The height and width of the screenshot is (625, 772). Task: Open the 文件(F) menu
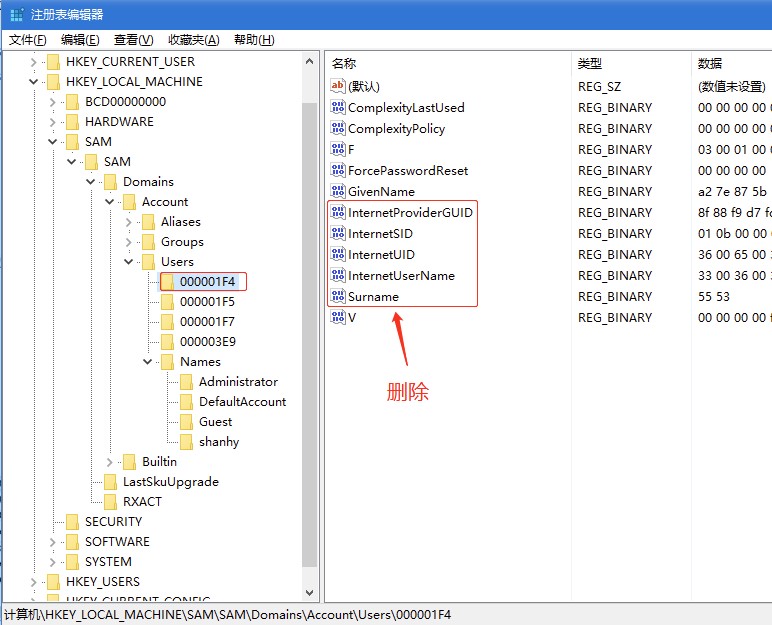point(28,40)
